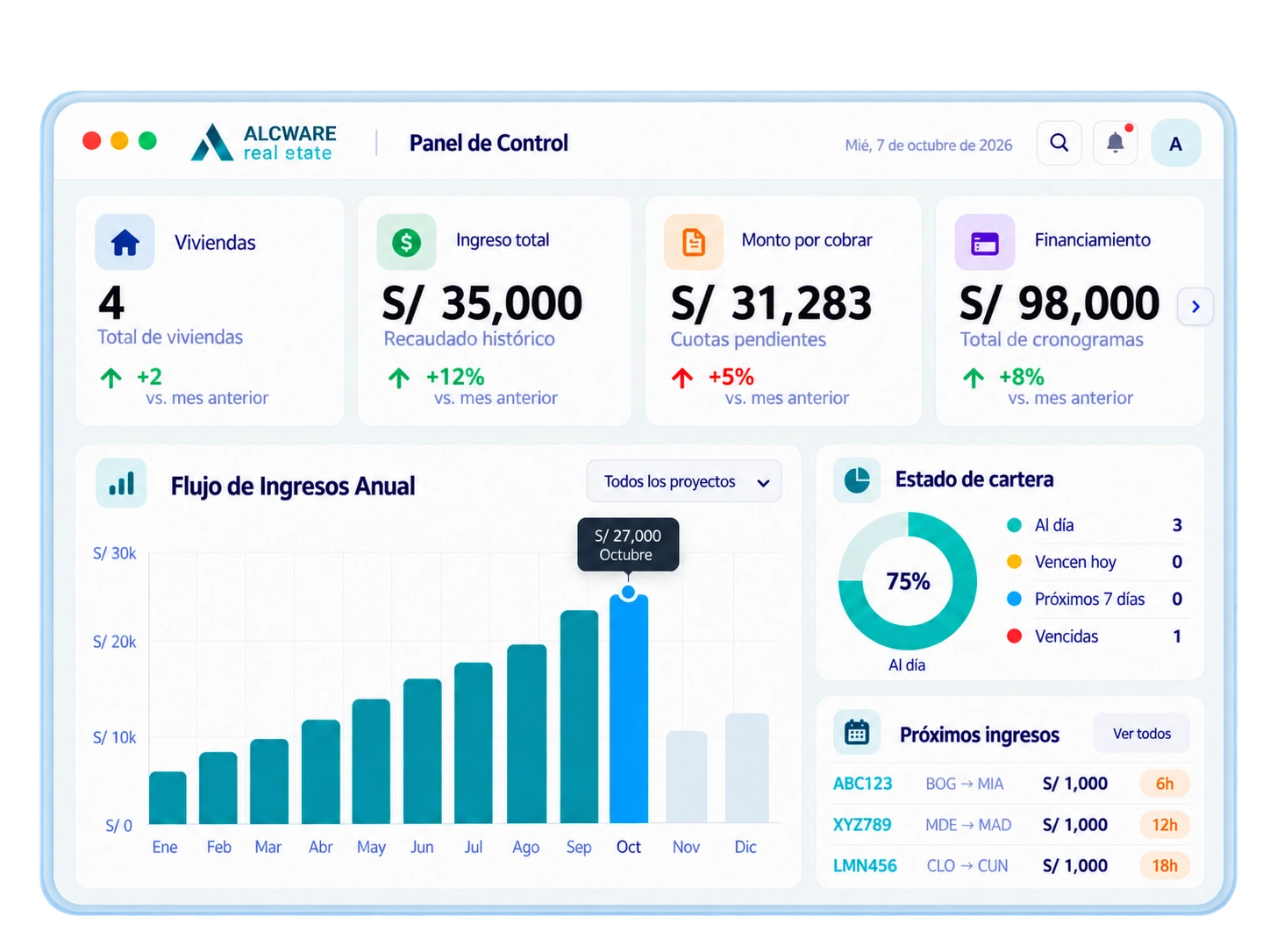
Task: Click the green up arrow next to +2
Action: click(x=111, y=378)
